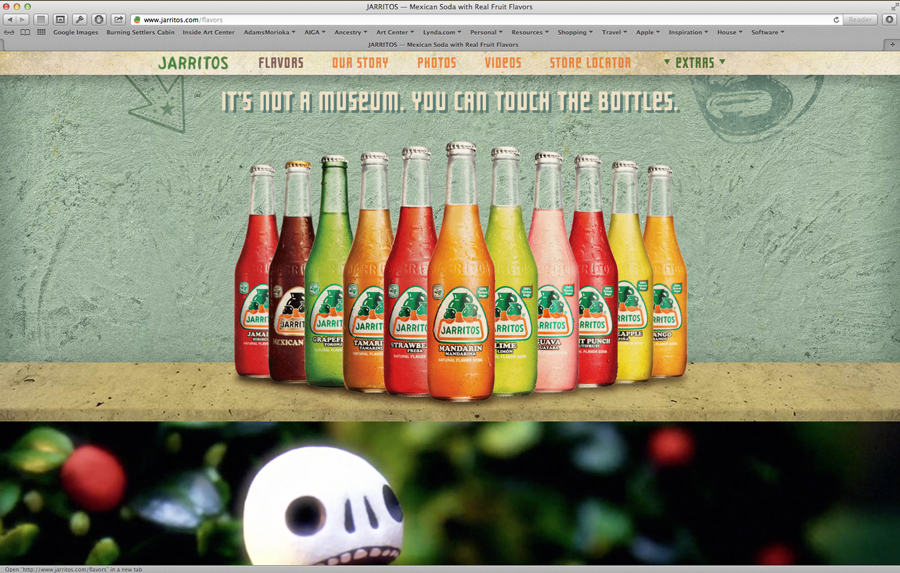Open Top Sites grid icon
This screenshot has height=573, width=900.
click(41, 32)
